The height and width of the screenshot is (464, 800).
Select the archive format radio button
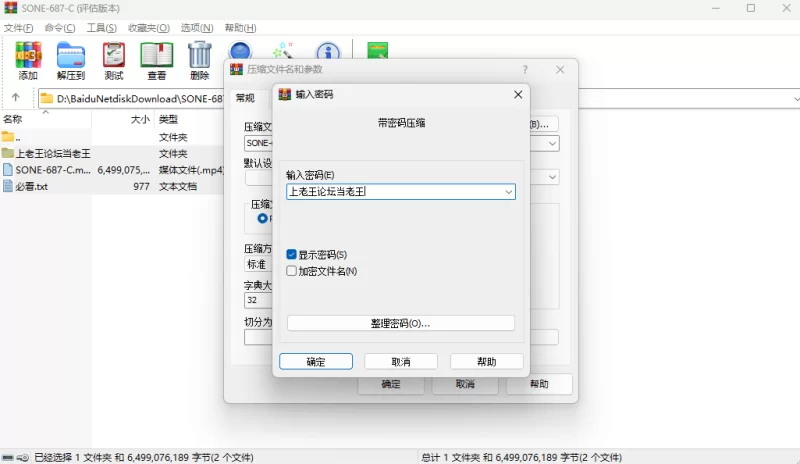click(x=262, y=218)
